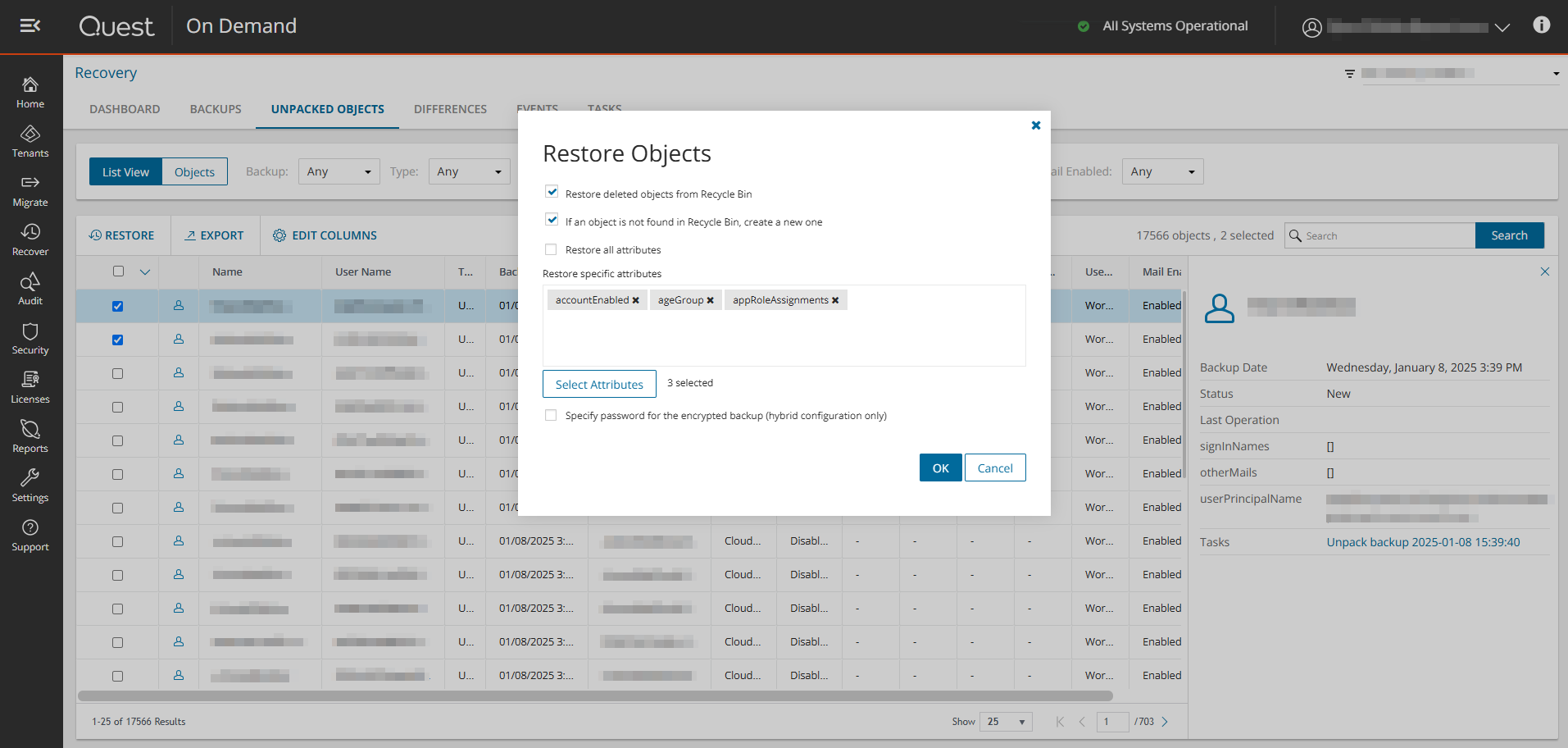
Task: Expand the Mail Enabled dropdown
Action: click(1161, 171)
